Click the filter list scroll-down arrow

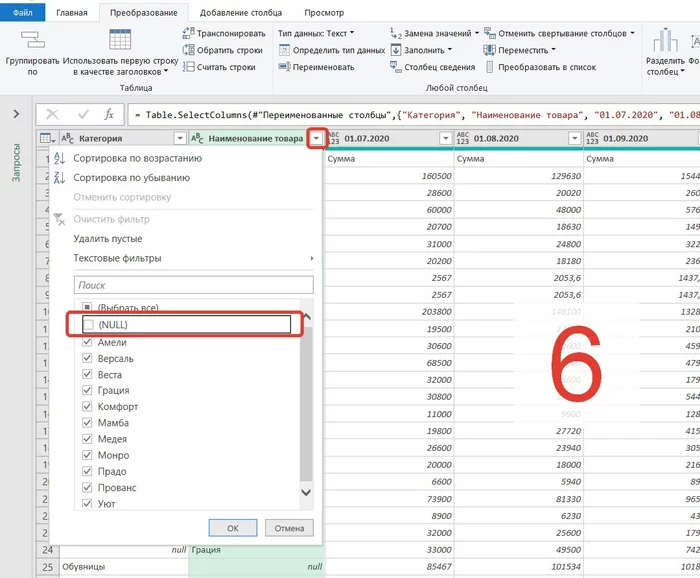click(x=306, y=492)
